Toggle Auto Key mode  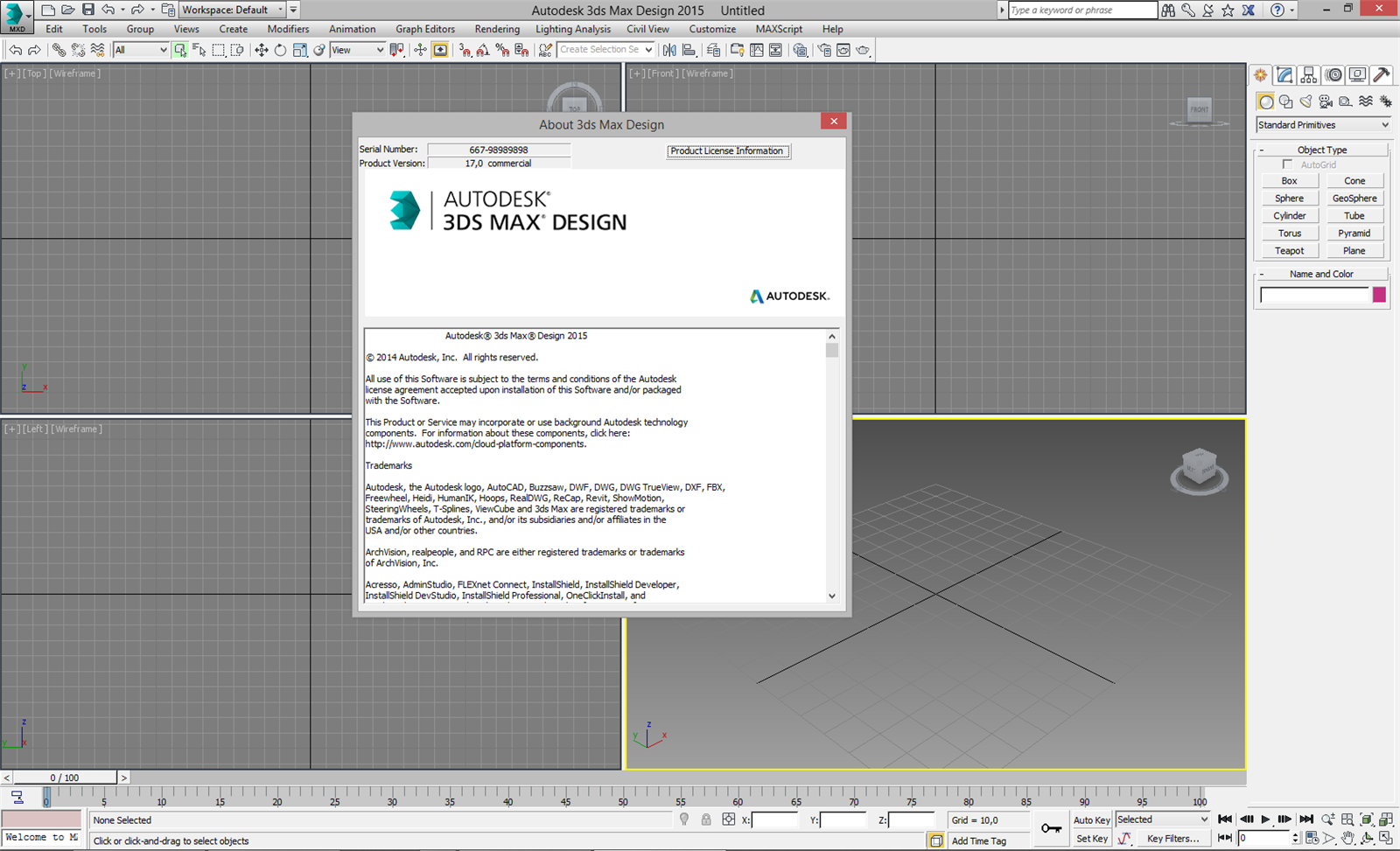pyautogui.click(x=1092, y=820)
